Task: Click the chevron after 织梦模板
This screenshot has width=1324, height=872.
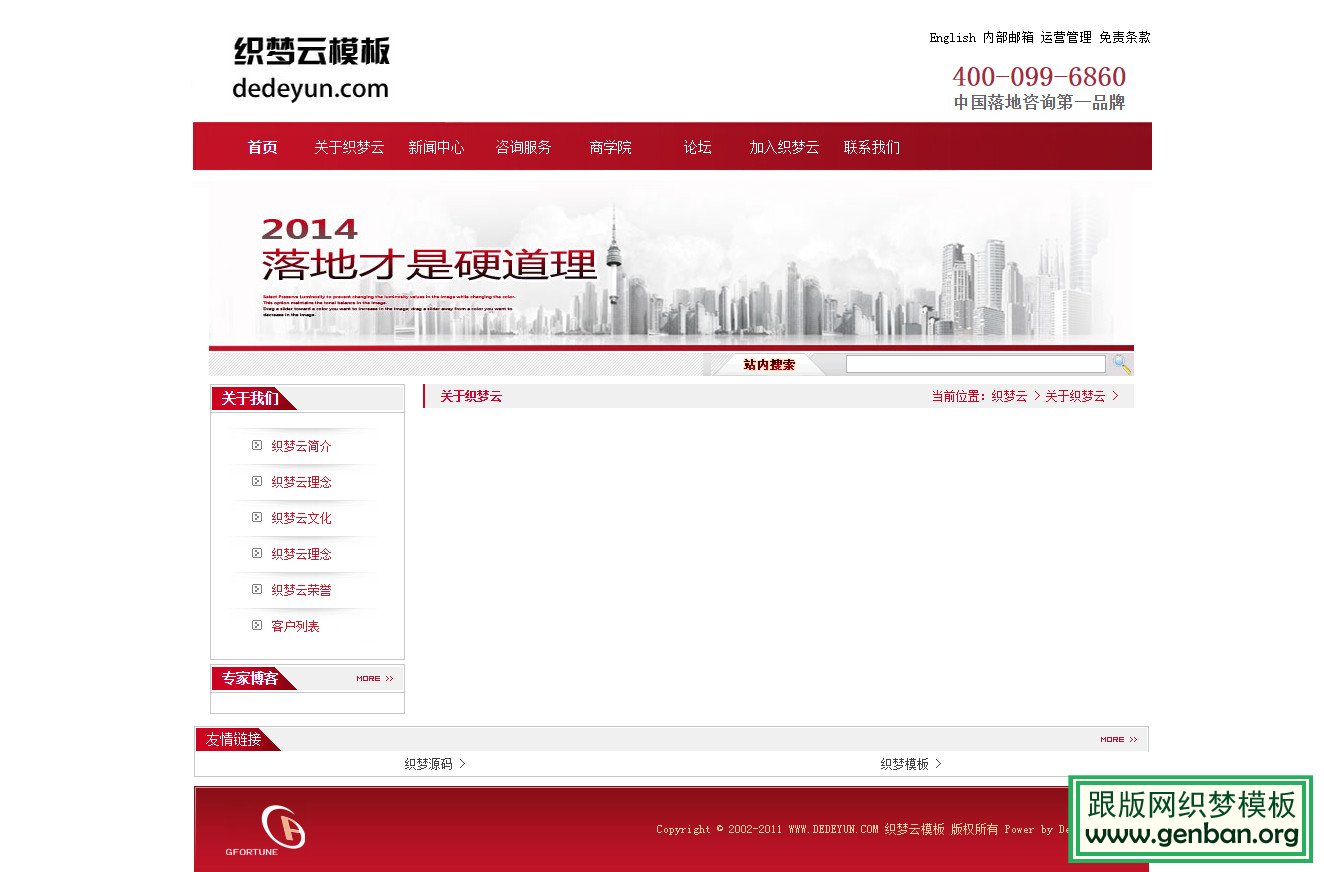Action: click(x=938, y=763)
